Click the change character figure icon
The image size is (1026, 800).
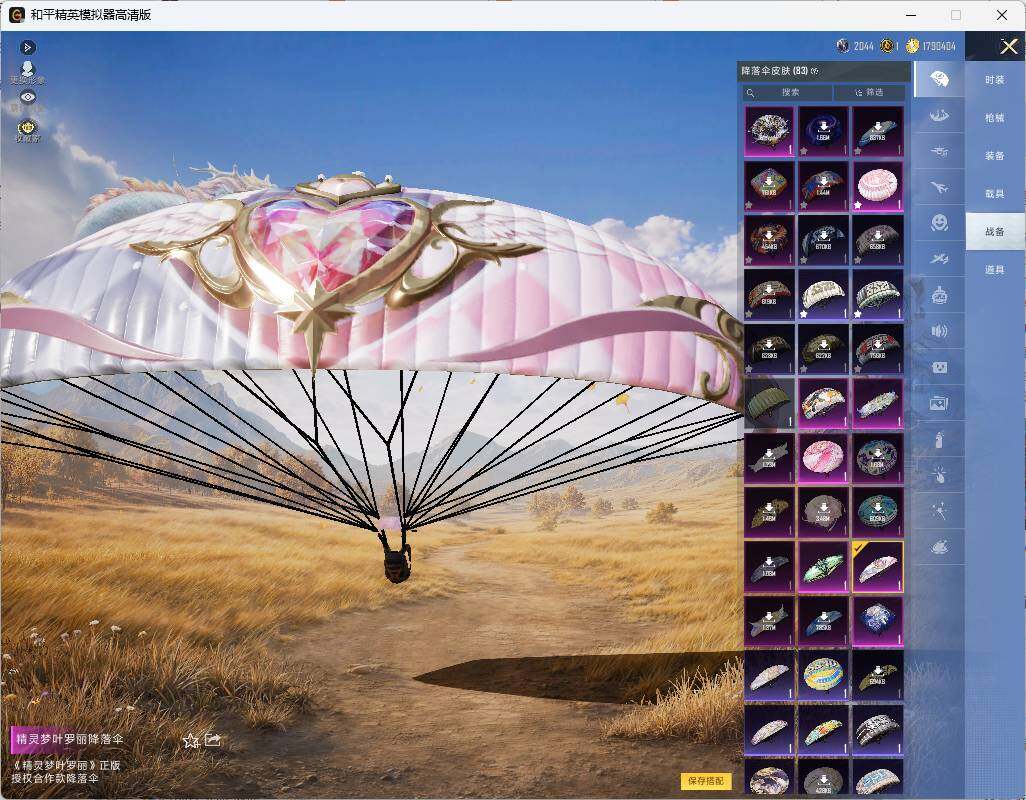(27, 72)
